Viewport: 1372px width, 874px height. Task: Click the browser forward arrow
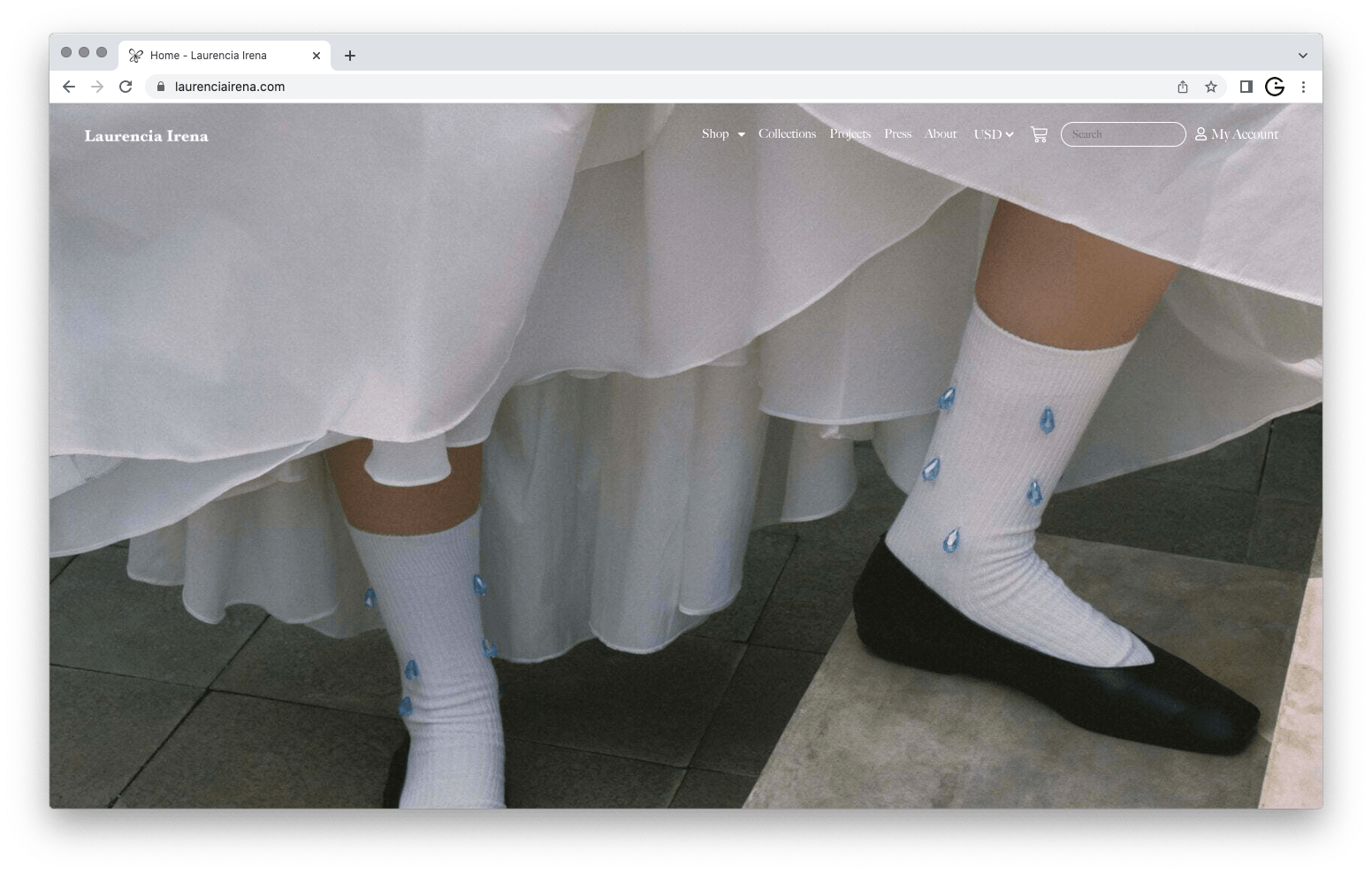click(97, 87)
